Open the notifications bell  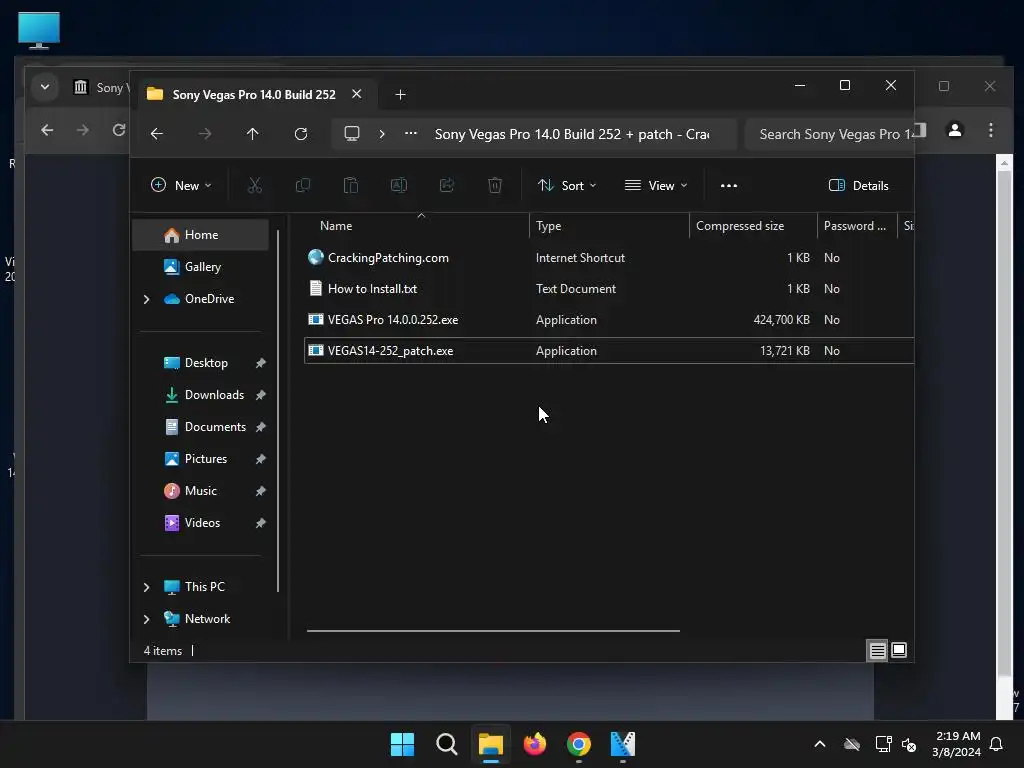[x=996, y=744]
